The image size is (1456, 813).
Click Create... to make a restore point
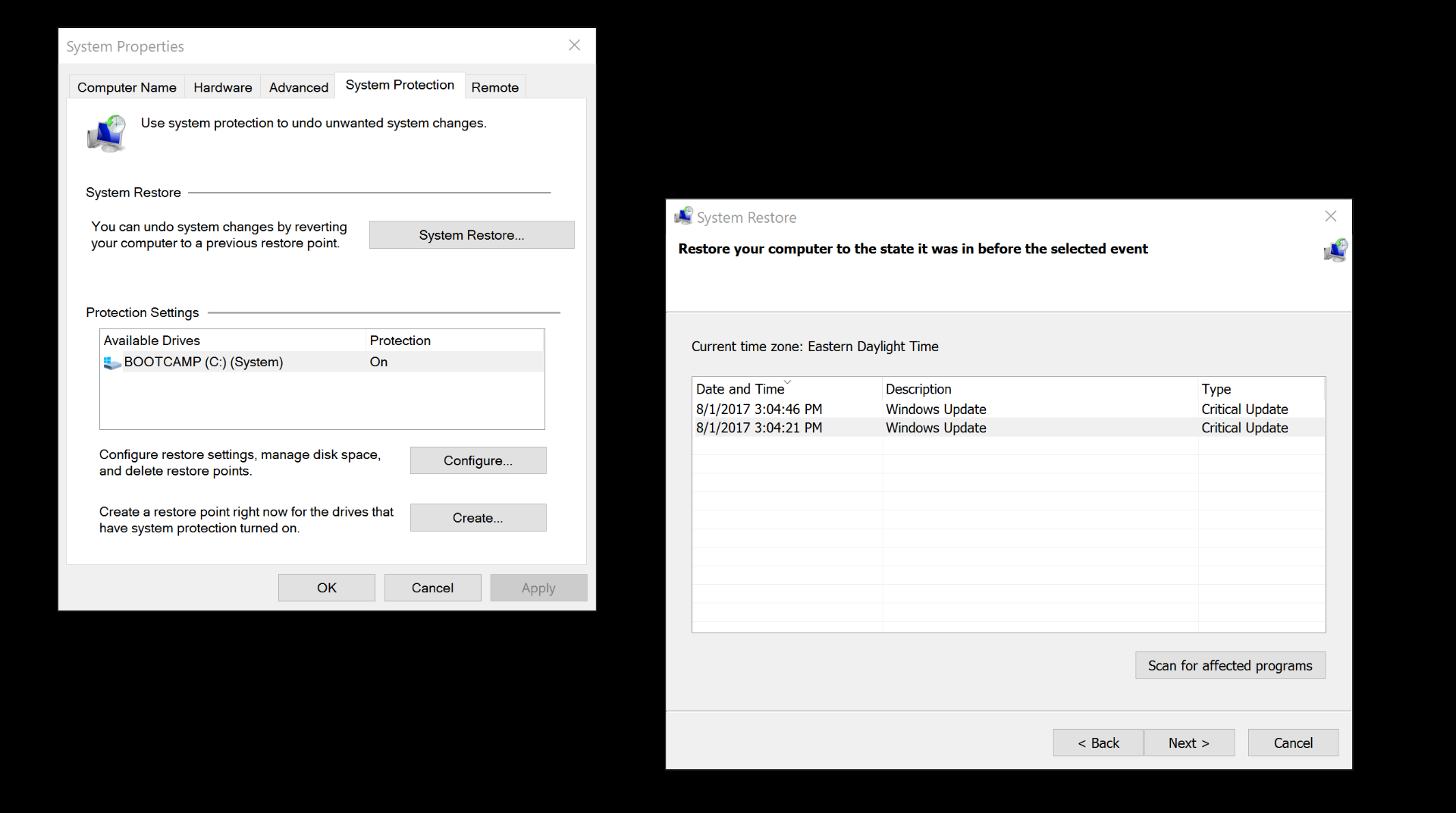click(478, 518)
